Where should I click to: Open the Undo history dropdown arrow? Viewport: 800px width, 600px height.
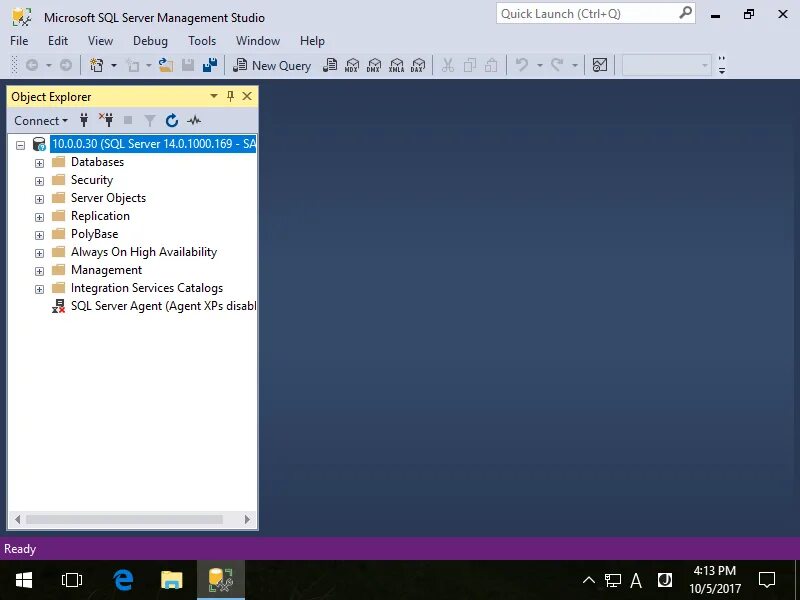[539, 65]
